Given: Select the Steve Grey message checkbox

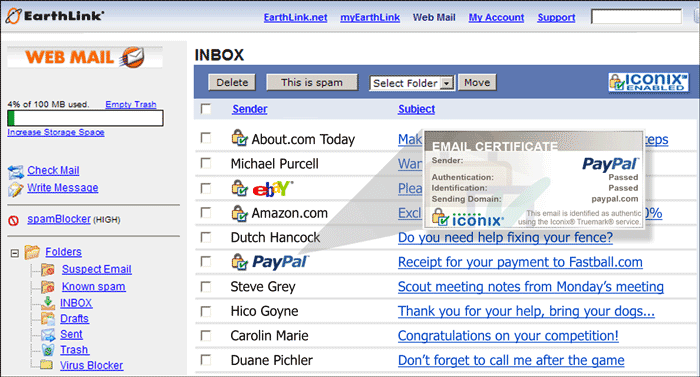Looking at the screenshot, I should (x=206, y=286).
